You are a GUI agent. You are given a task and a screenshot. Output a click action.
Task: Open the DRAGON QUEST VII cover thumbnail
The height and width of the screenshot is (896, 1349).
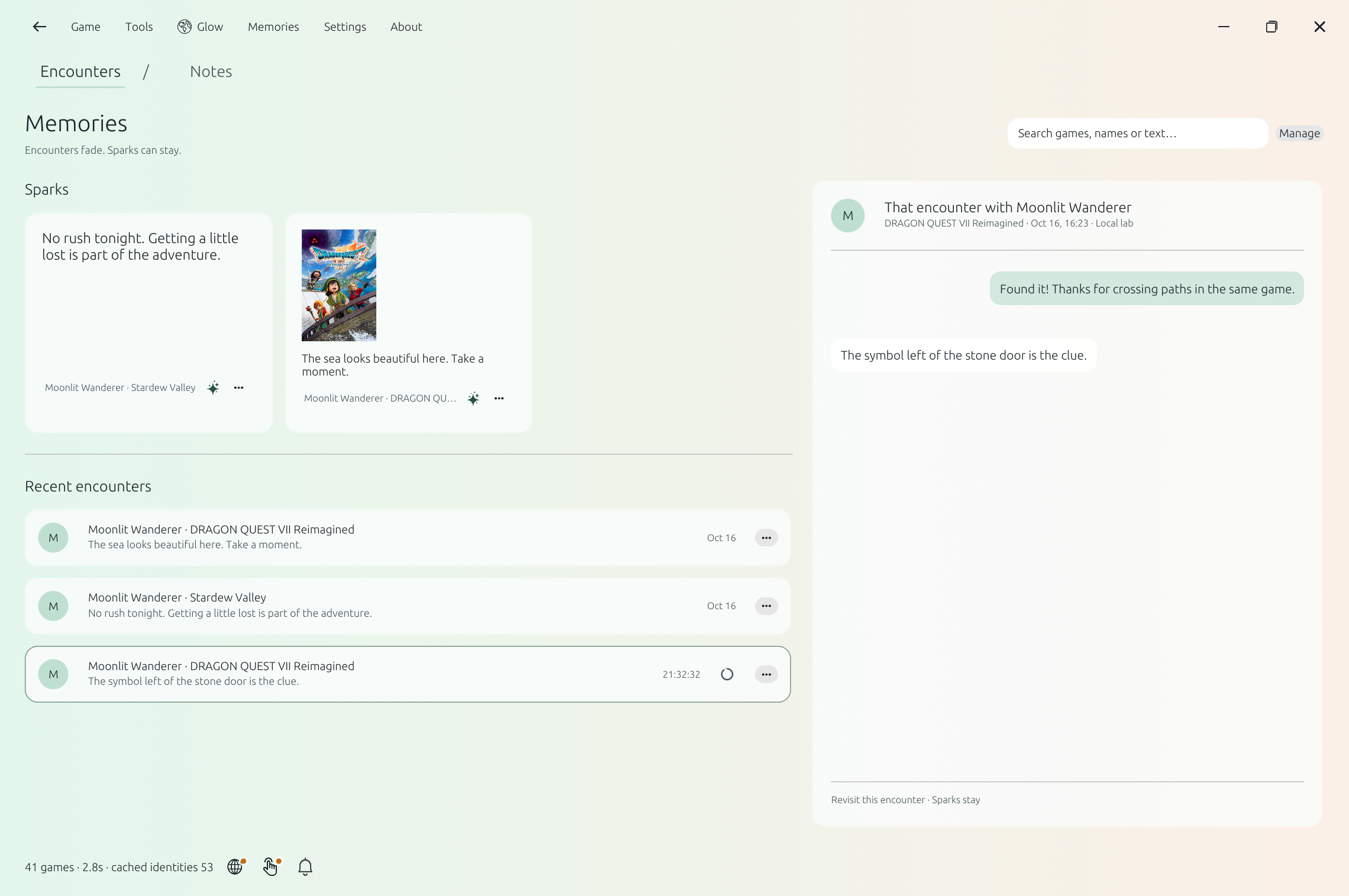(x=339, y=285)
